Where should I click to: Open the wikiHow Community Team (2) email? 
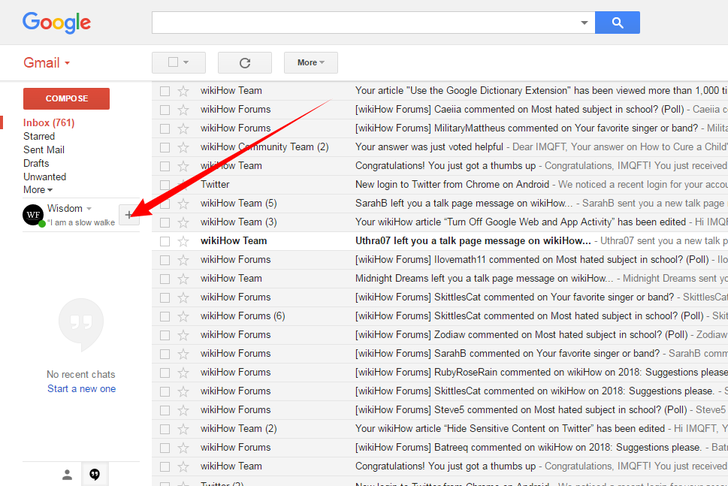(x=264, y=147)
